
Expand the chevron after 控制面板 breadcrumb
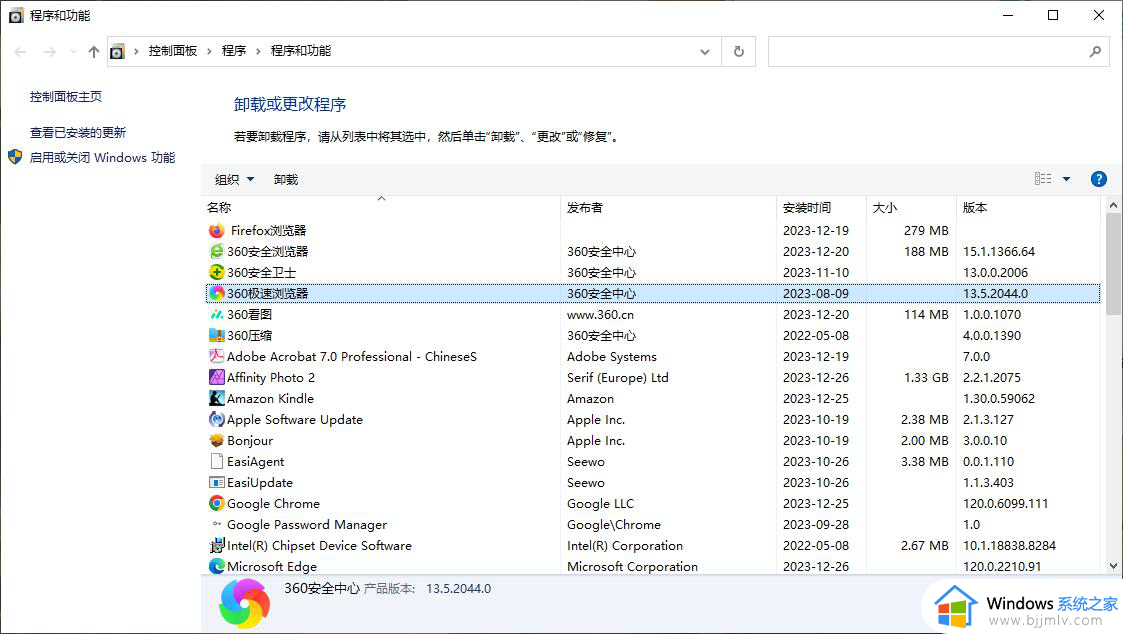(x=209, y=52)
